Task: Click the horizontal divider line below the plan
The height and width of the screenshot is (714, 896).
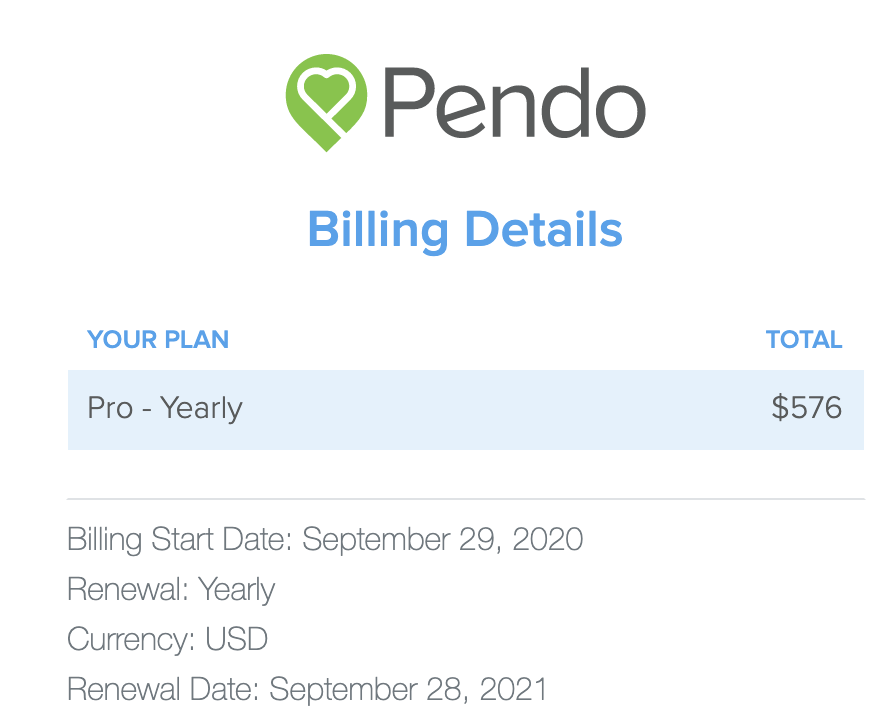Action: coord(466,499)
